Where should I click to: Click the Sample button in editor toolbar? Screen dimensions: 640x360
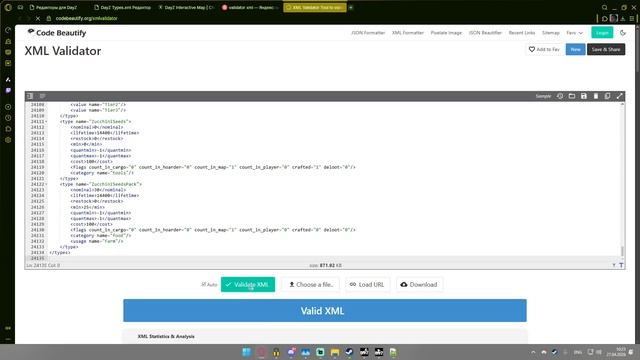point(543,96)
